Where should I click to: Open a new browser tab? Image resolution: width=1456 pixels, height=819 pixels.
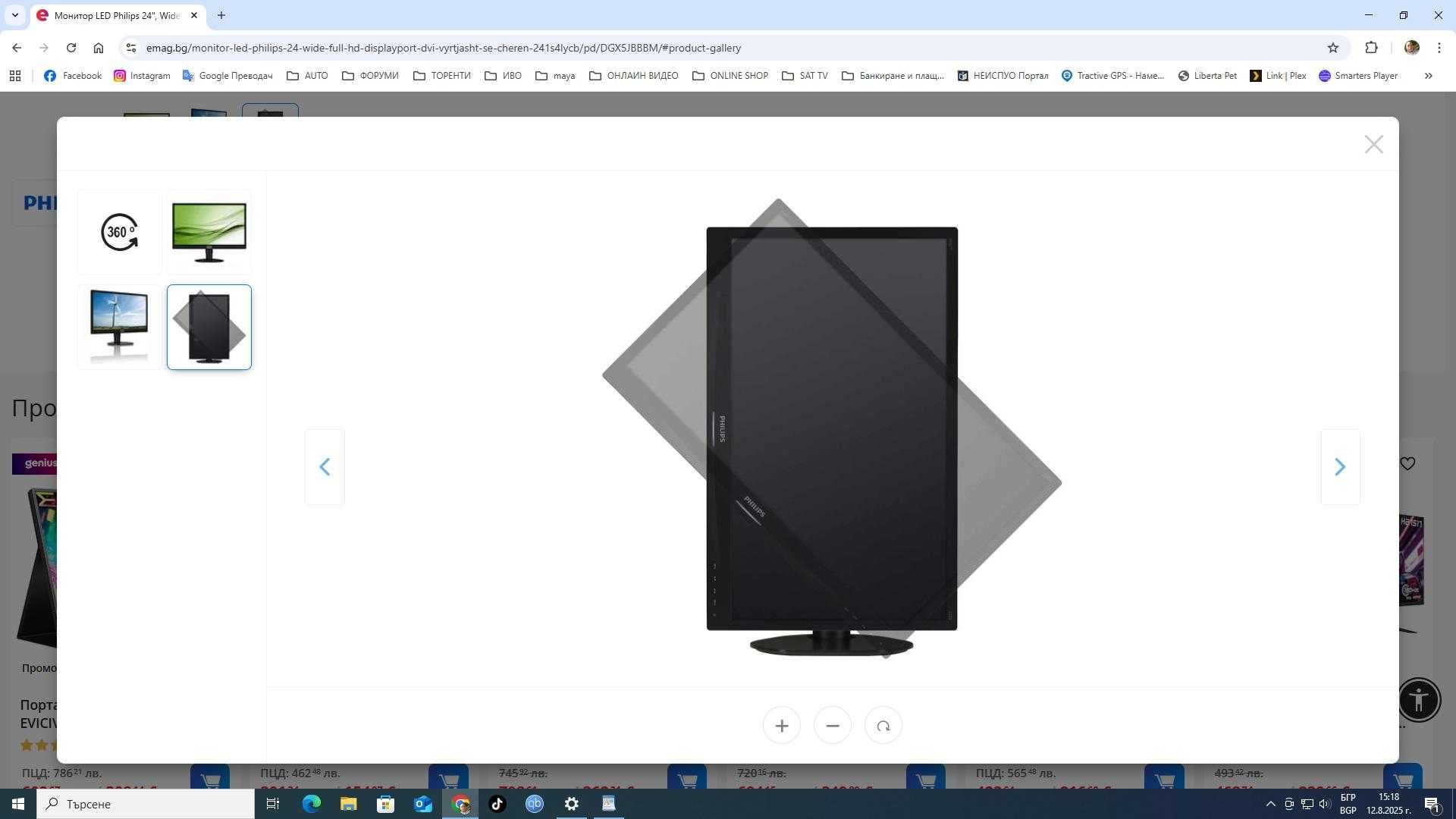pos(221,15)
